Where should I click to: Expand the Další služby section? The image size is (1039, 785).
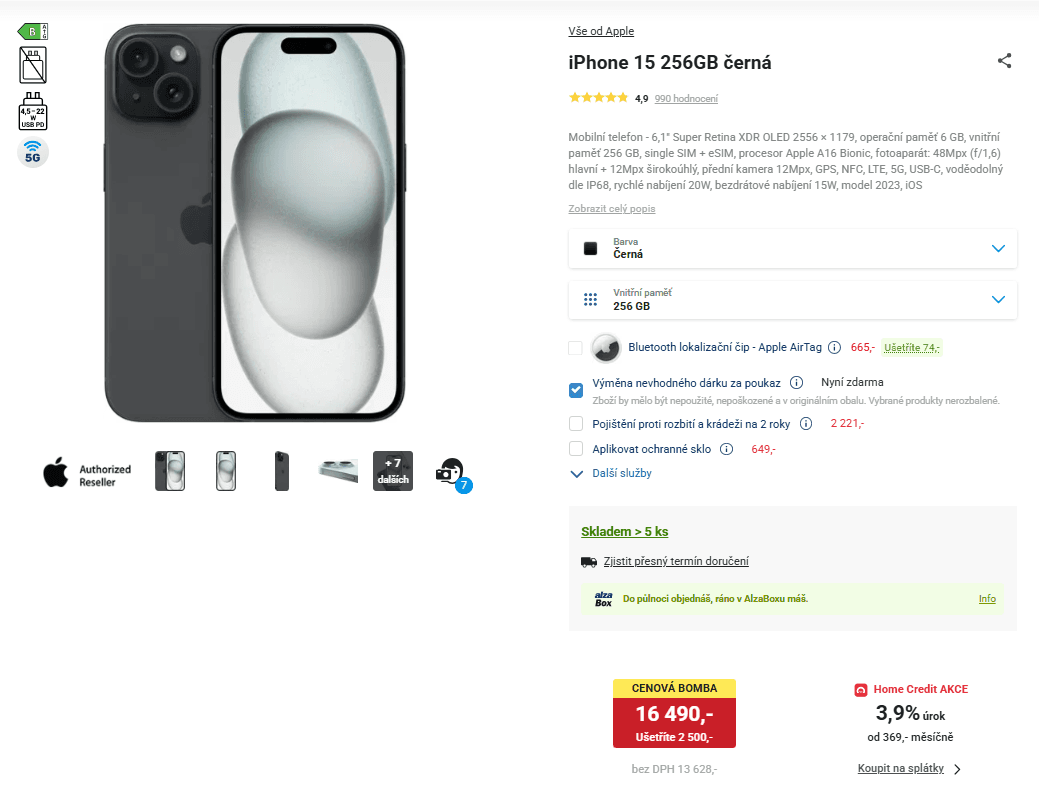tap(620, 473)
